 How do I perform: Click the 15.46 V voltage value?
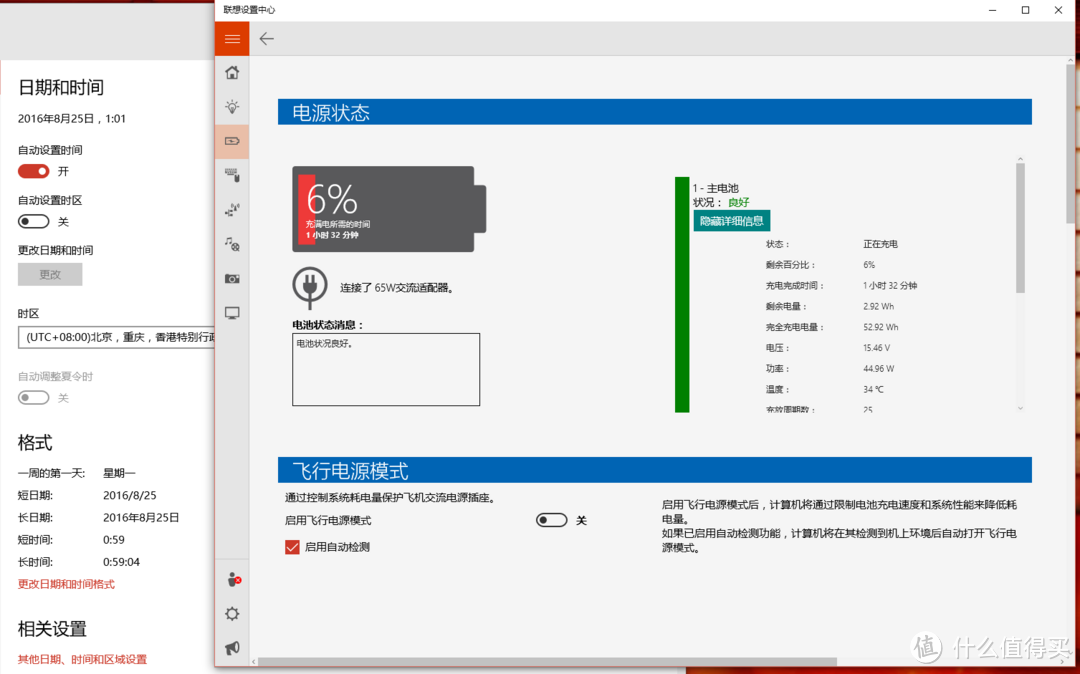[876, 348]
